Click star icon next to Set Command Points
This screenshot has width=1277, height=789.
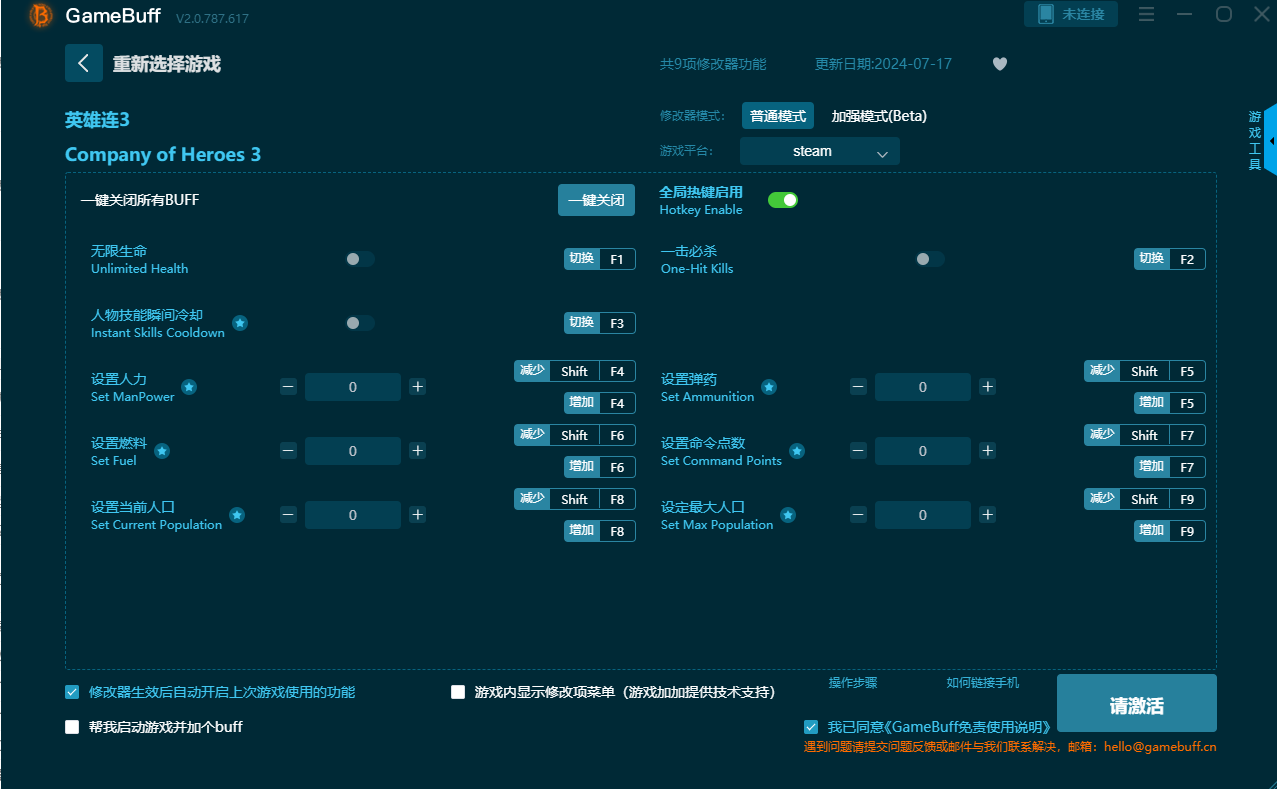797,451
